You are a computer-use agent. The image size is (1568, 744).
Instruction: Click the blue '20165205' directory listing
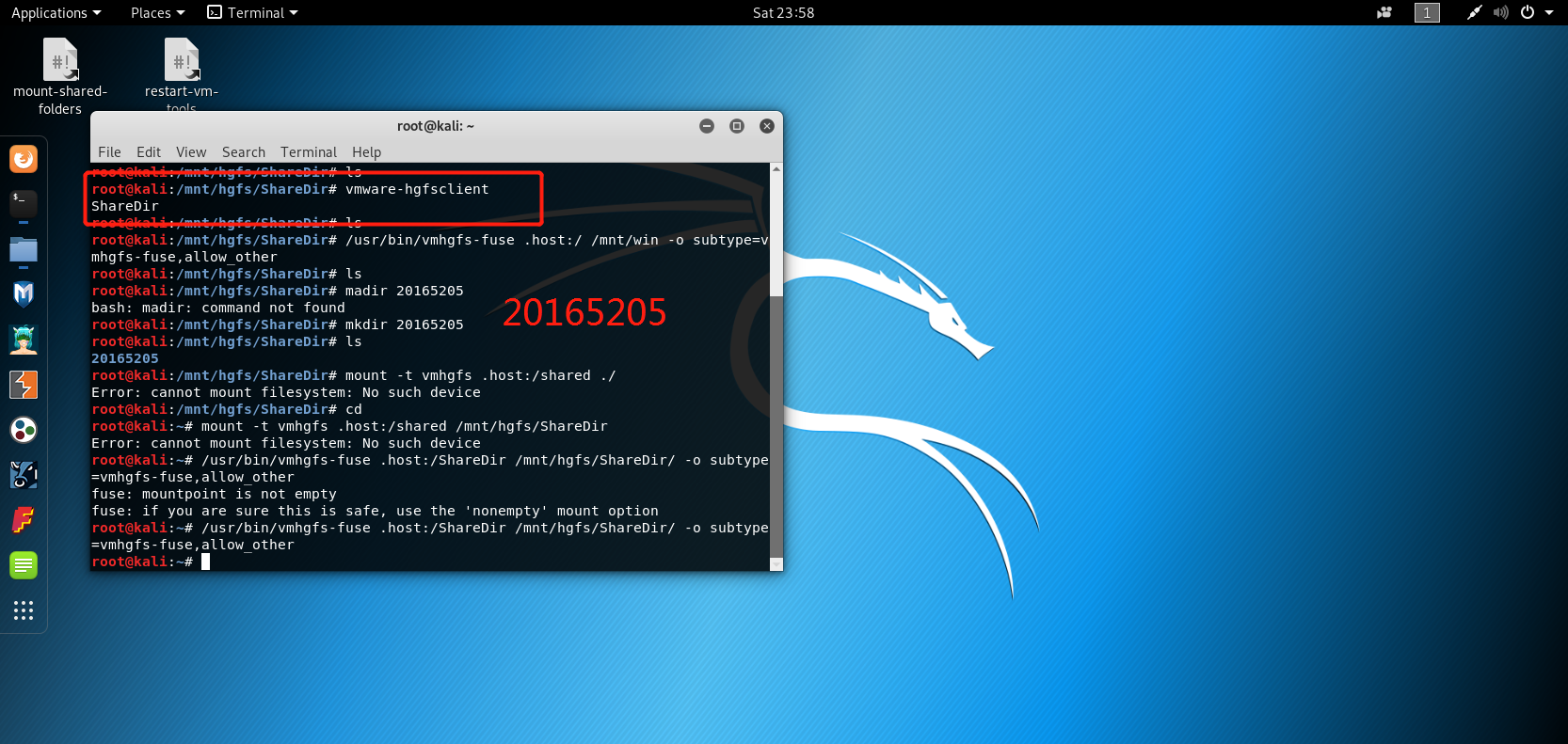pyautogui.click(x=125, y=358)
